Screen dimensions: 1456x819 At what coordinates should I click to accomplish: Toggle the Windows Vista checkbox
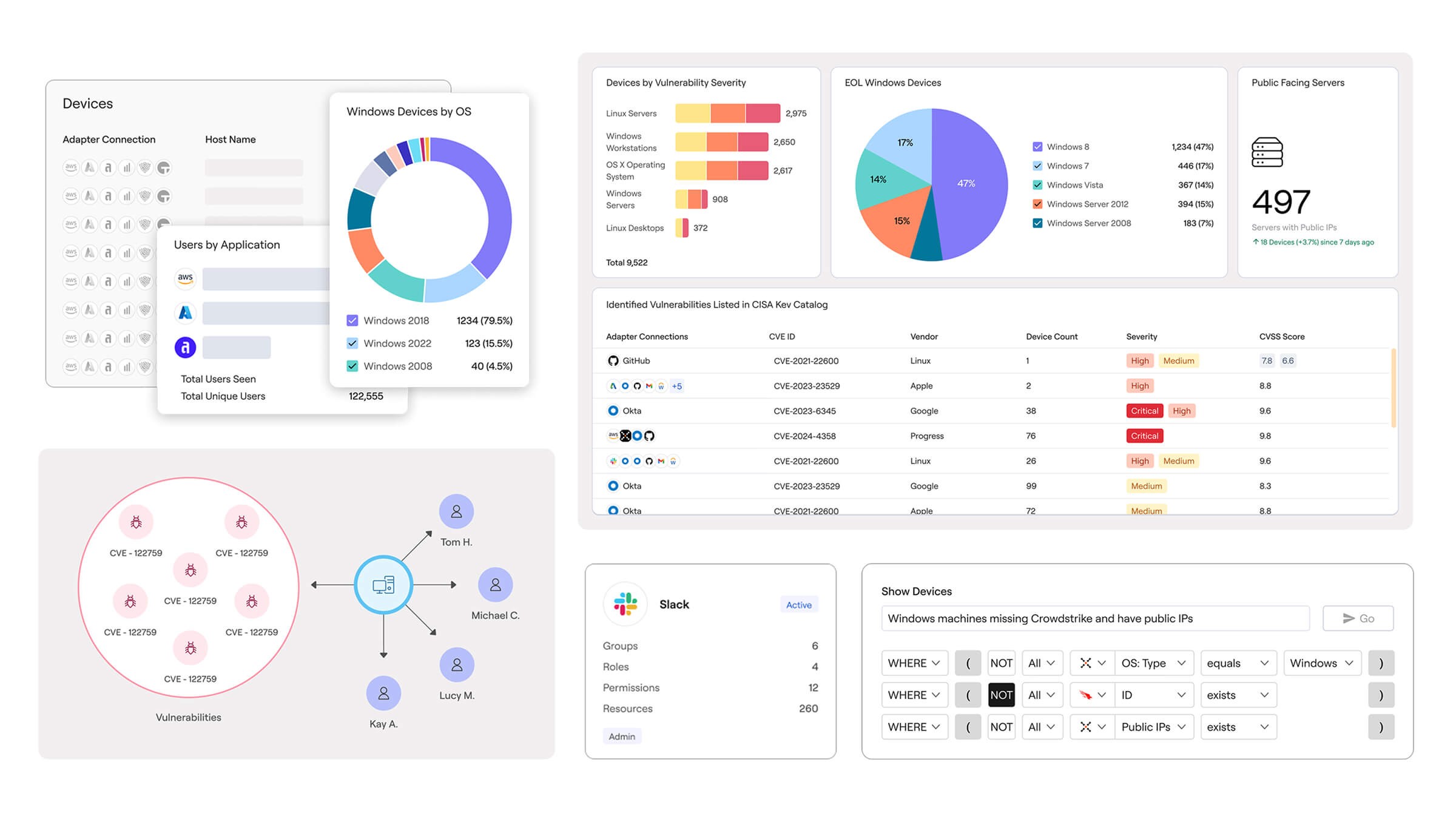pyautogui.click(x=1037, y=185)
